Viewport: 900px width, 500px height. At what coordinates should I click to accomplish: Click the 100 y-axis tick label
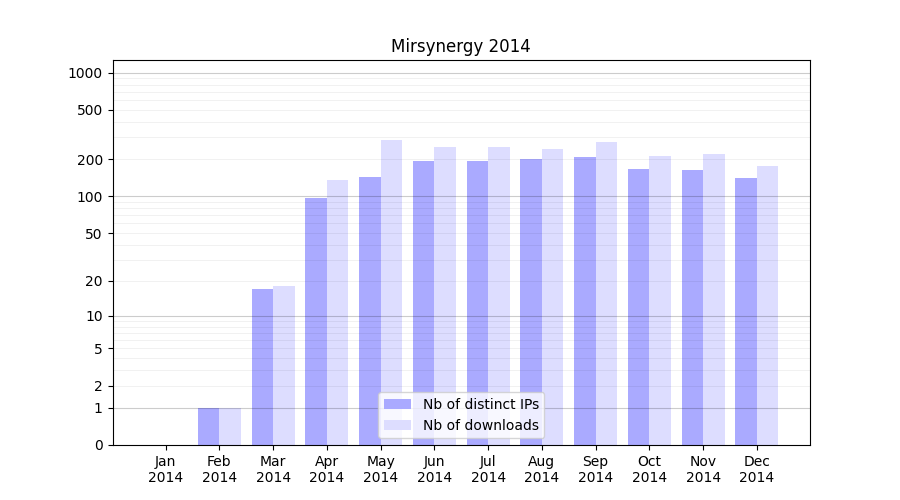point(89,197)
